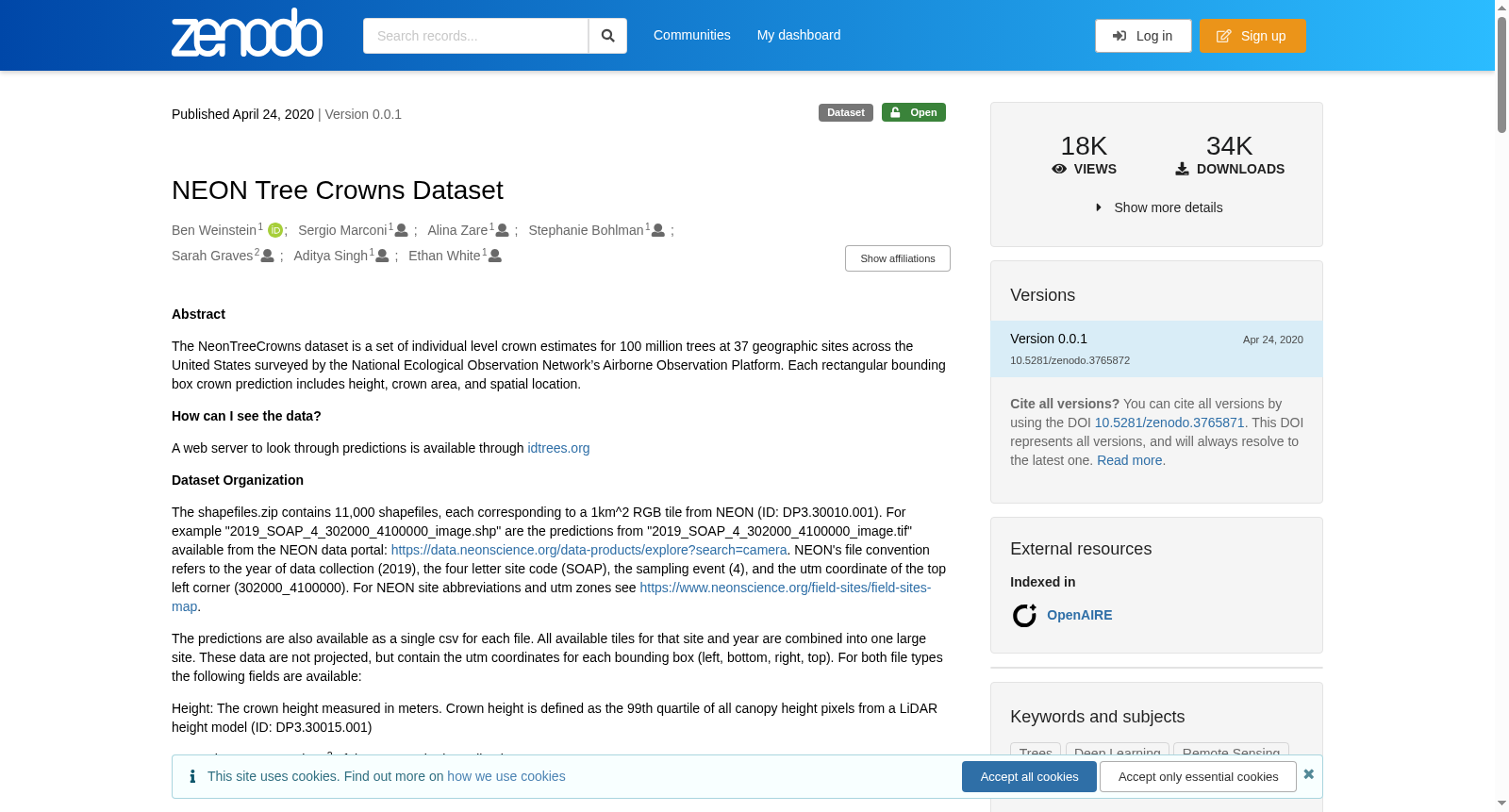
Task: Click the 18K views count
Action: [1084, 146]
